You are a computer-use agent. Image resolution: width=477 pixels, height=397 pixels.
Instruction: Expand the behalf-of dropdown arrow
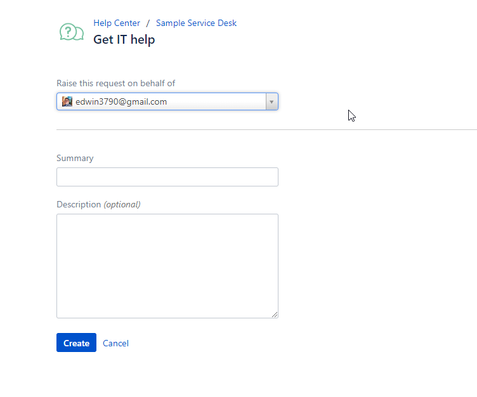(x=272, y=101)
